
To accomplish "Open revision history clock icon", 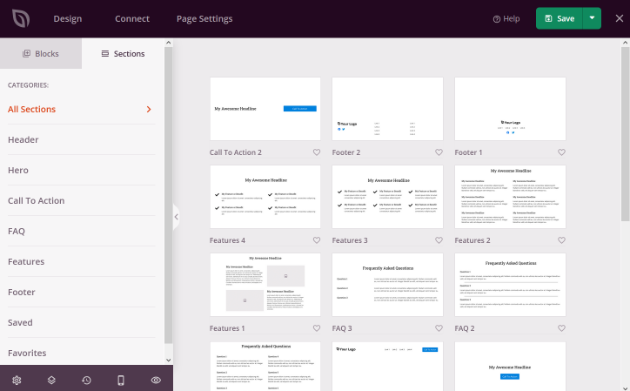I will pos(86,380).
